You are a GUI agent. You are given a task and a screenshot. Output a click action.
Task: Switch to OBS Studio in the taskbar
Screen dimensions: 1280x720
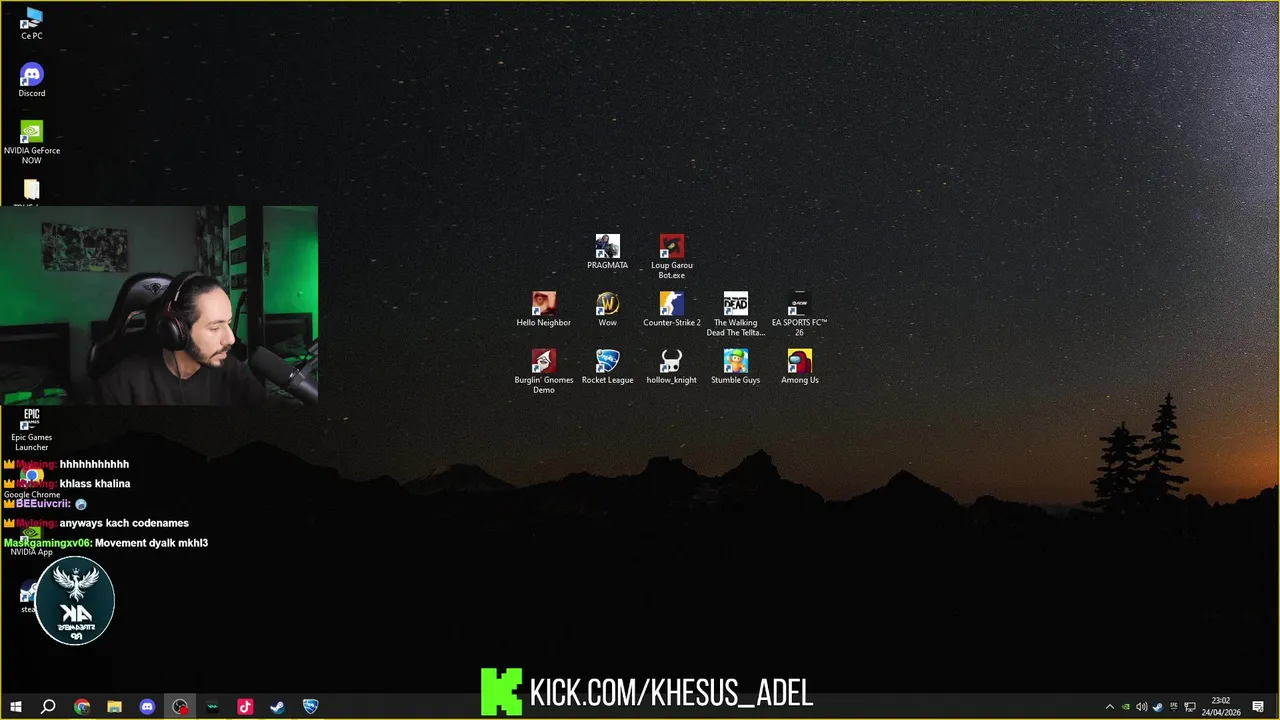click(x=180, y=707)
